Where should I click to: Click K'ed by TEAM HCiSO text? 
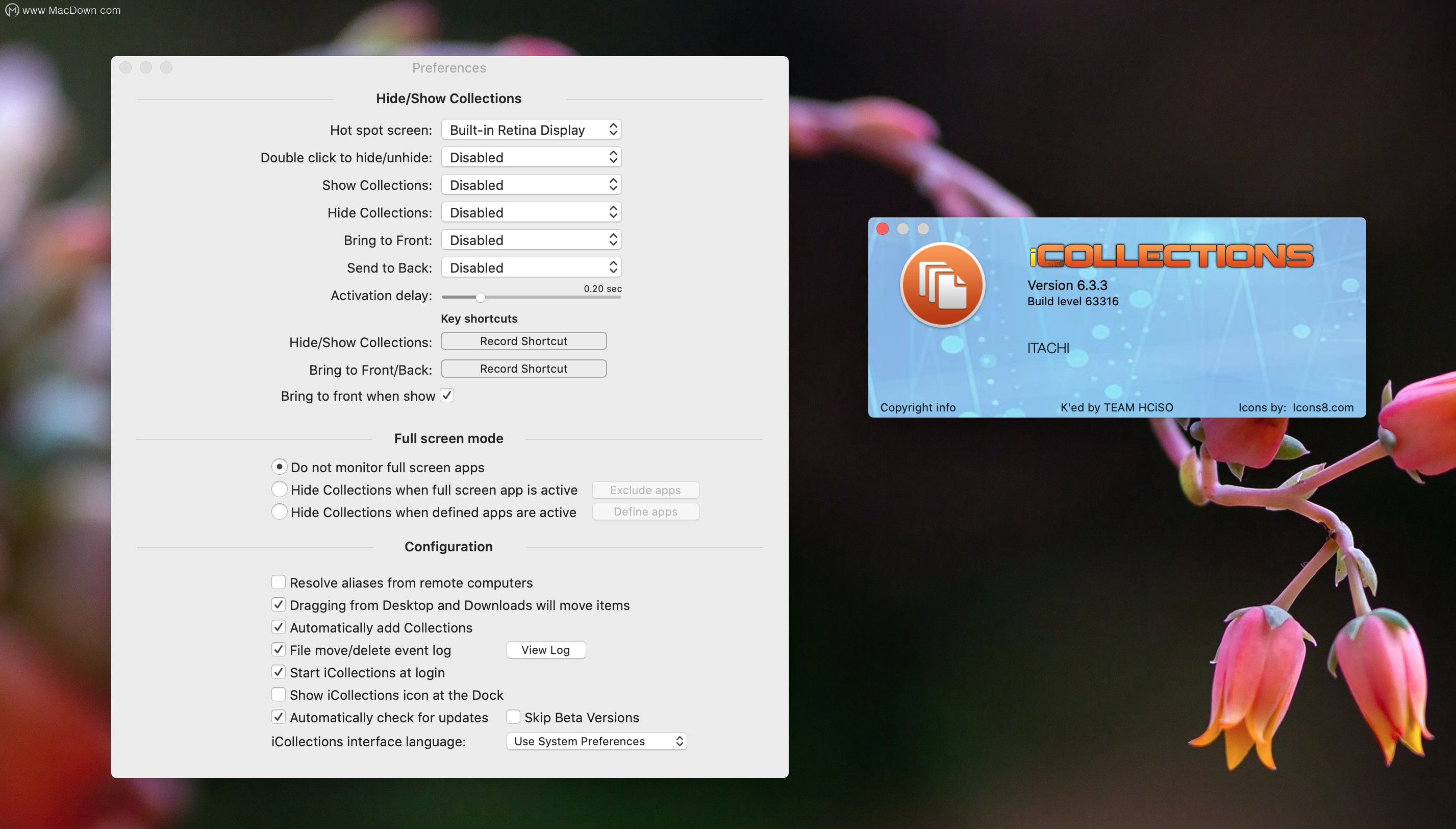click(x=1116, y=408)
